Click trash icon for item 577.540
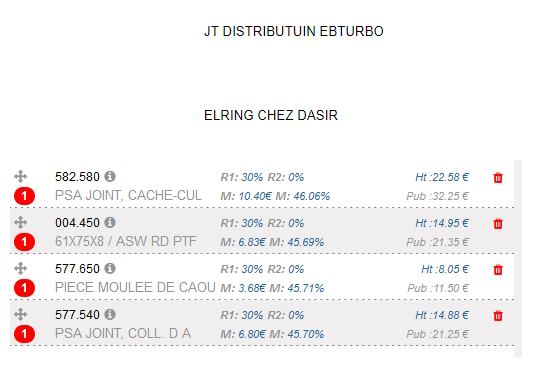Screen dimensions: 542x380 point(498,316)
